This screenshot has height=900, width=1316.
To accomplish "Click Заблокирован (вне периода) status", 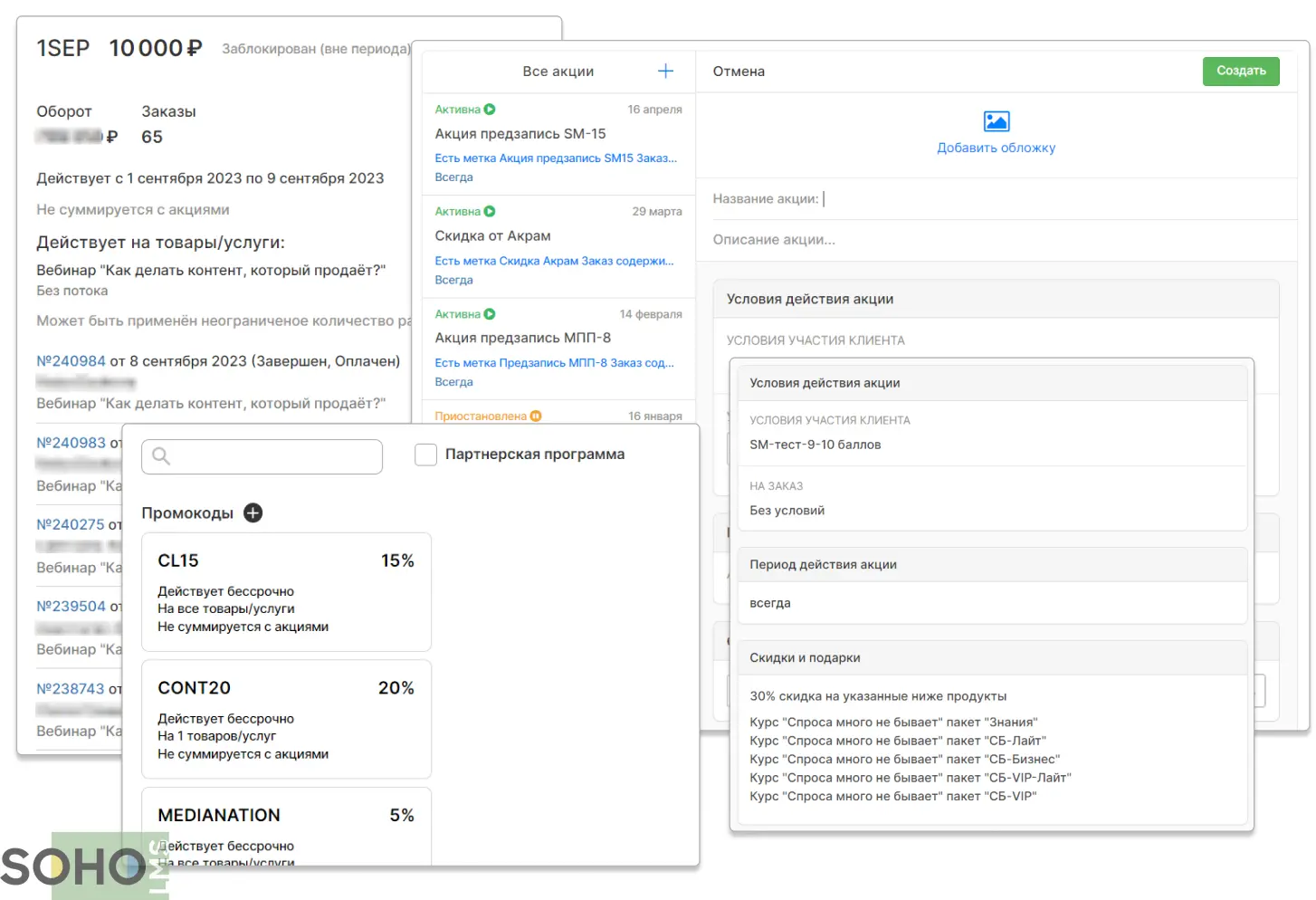I will coord(317,49).
